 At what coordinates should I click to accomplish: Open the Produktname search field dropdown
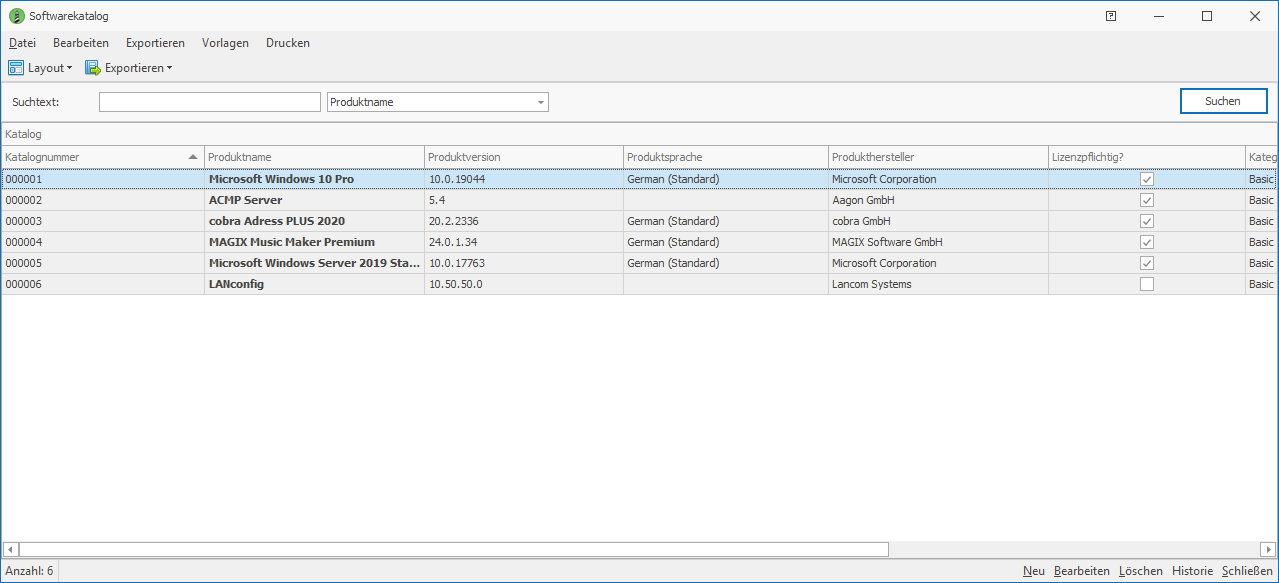540,102
